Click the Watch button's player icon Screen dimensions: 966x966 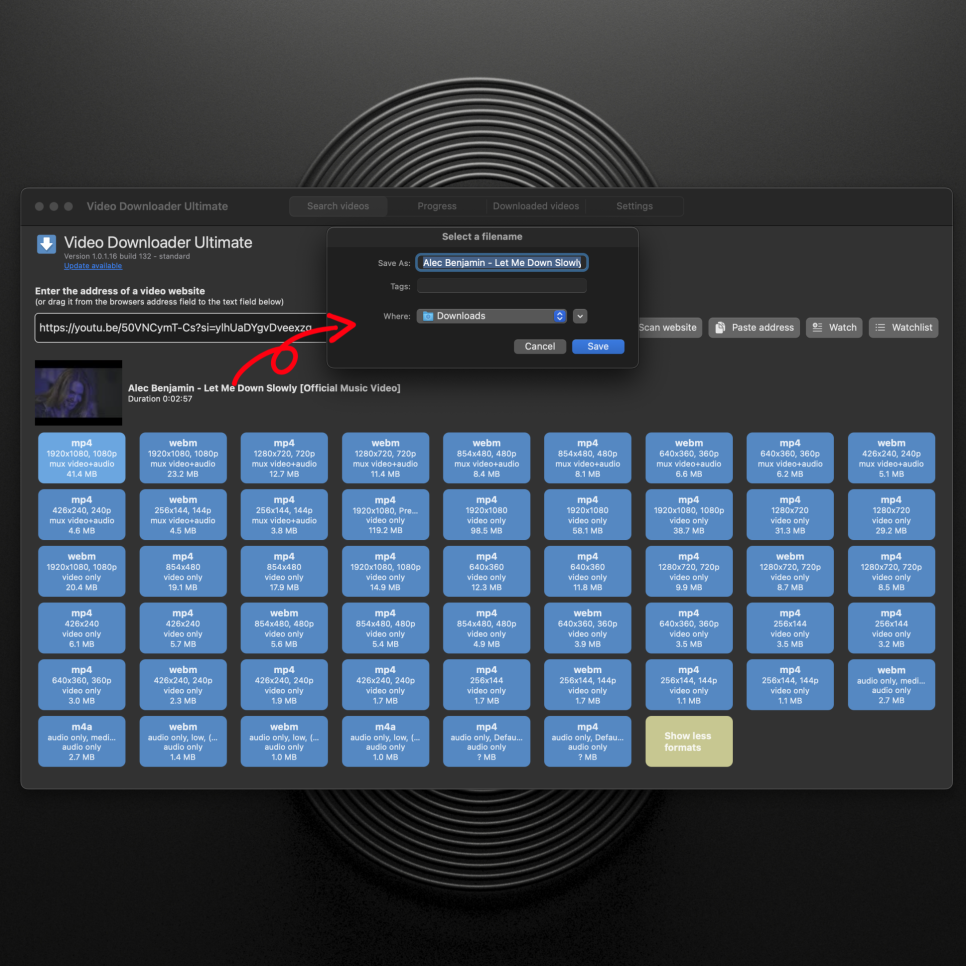817,328
